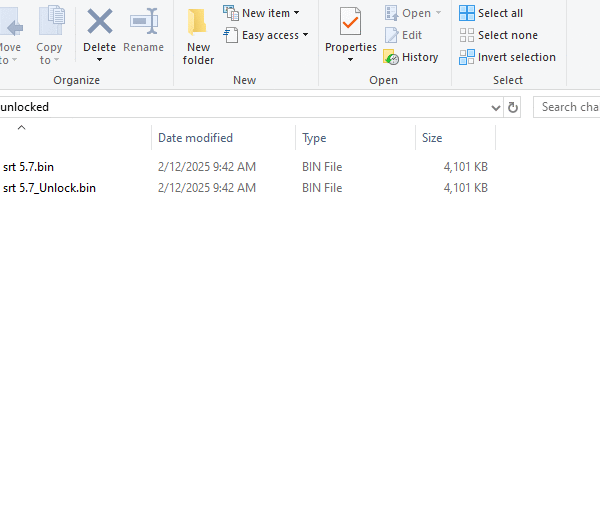Click the Edit label

(x=412, y=35)
